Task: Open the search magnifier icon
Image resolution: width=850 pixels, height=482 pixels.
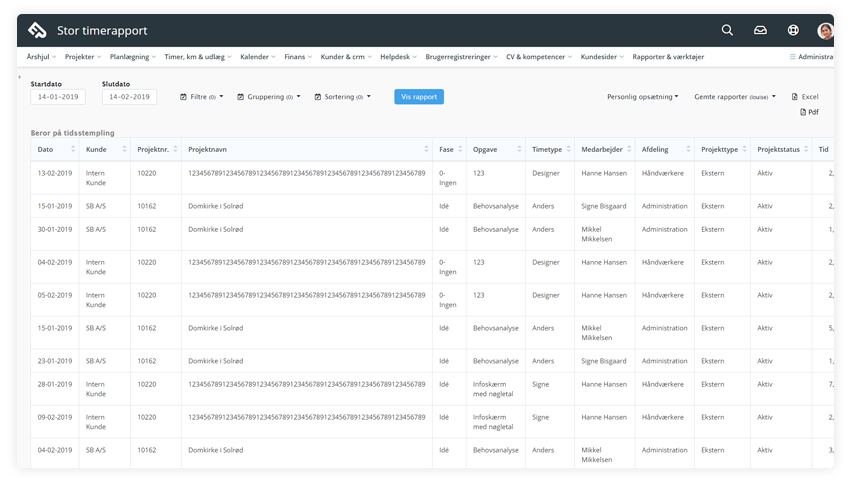Action: pos(727,30)
